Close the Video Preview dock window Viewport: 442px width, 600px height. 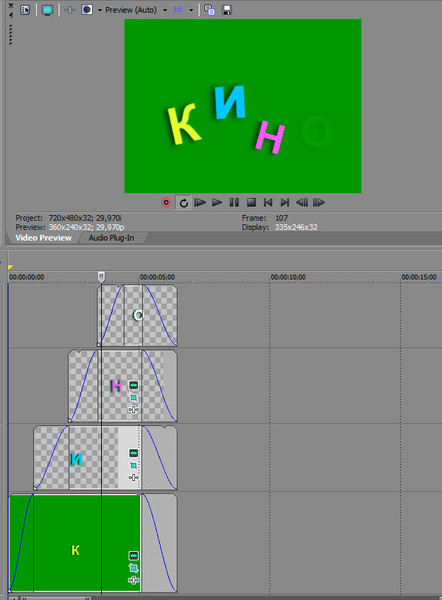click(11, 6)
